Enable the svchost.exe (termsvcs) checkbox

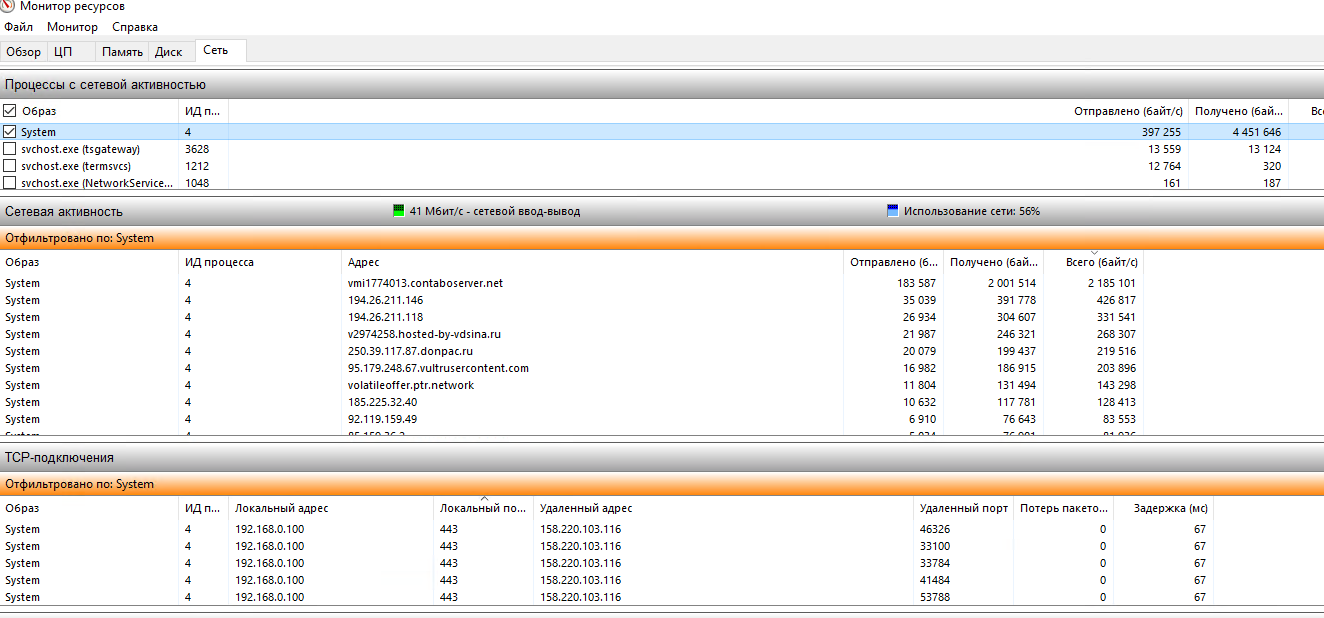[10, 166]
